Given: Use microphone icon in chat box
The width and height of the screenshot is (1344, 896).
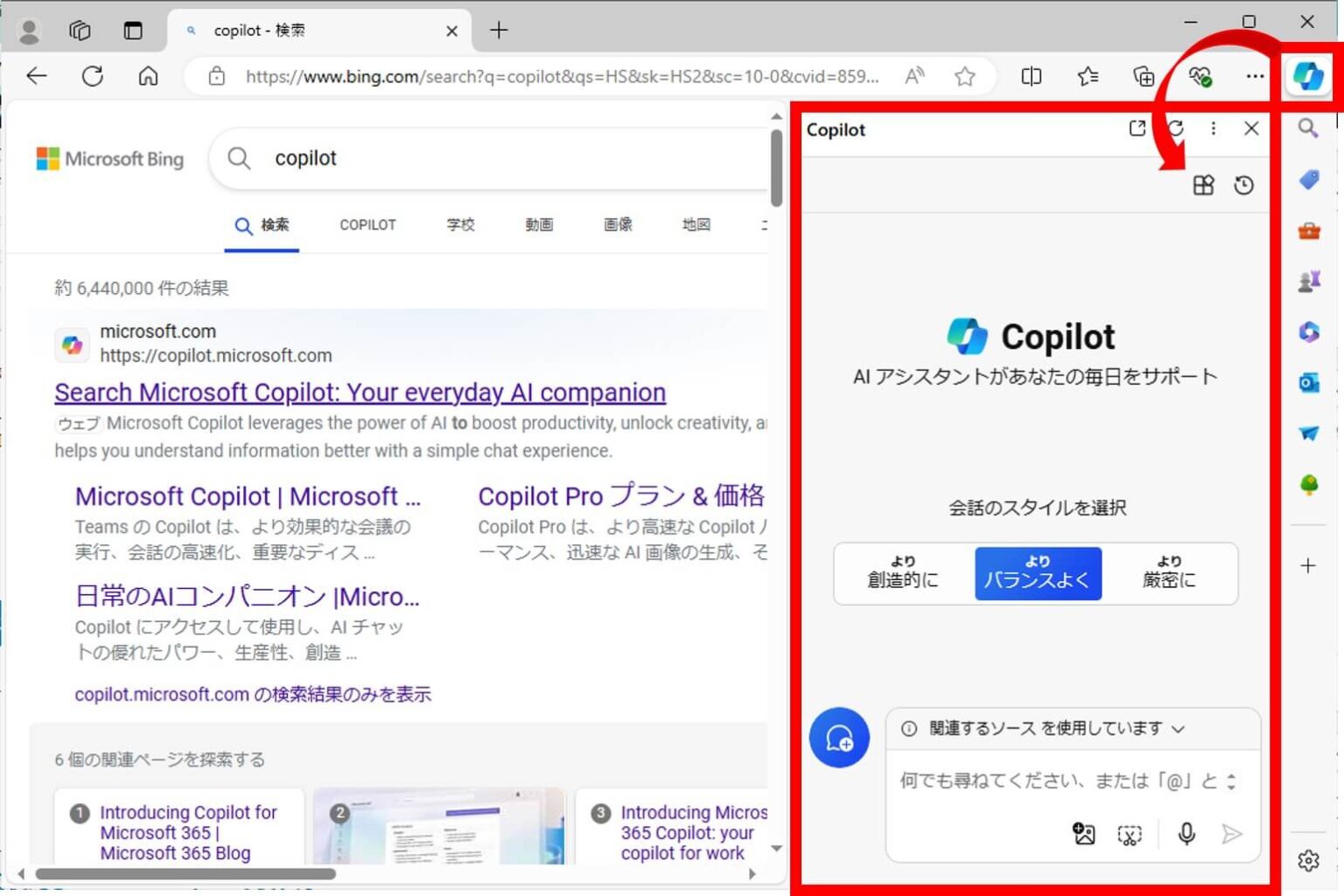Looking at the screenshot, I should pyautogui.click(x=1186, y=834).
